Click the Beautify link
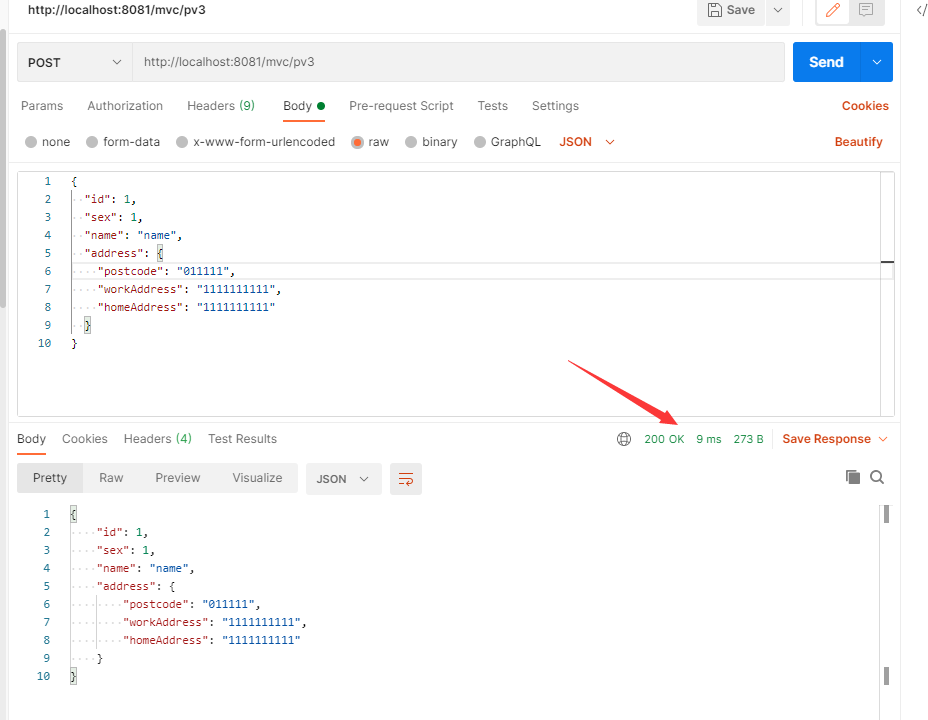The height and width of the screenshot is (720, 928). pyautogui.click(x=858, y=142)
